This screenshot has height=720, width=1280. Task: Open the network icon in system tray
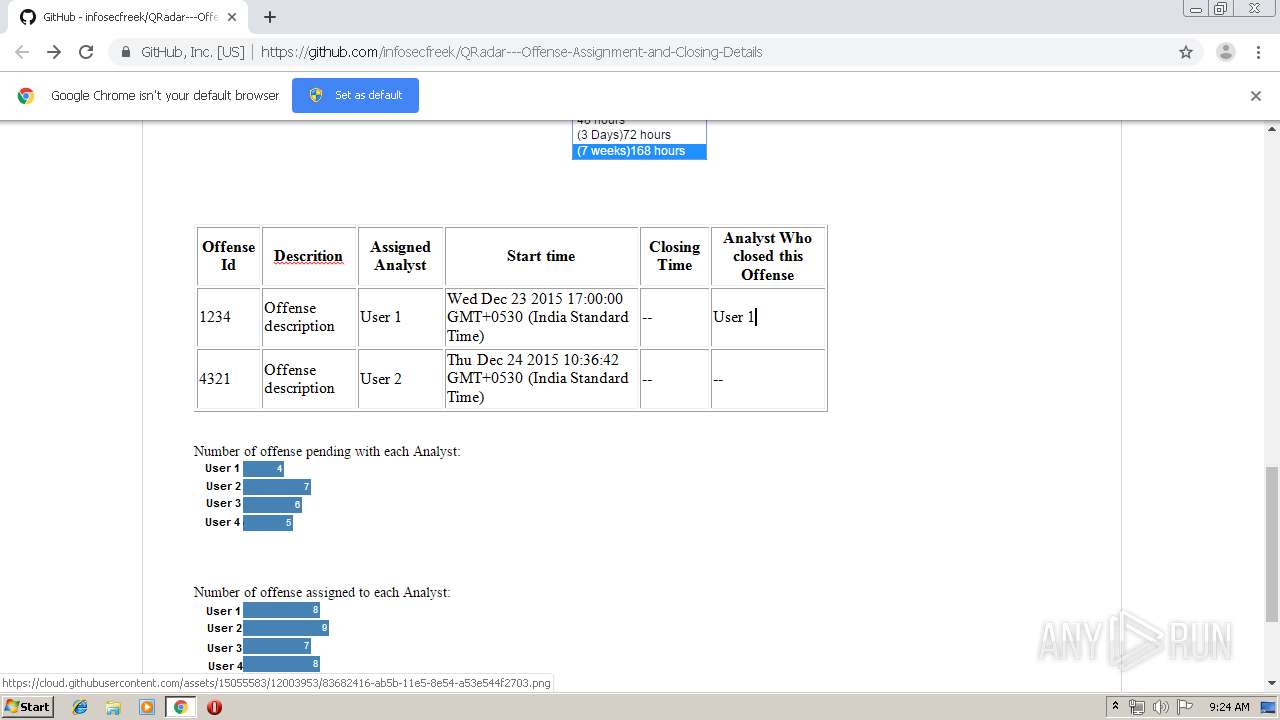click(1137, 707)
